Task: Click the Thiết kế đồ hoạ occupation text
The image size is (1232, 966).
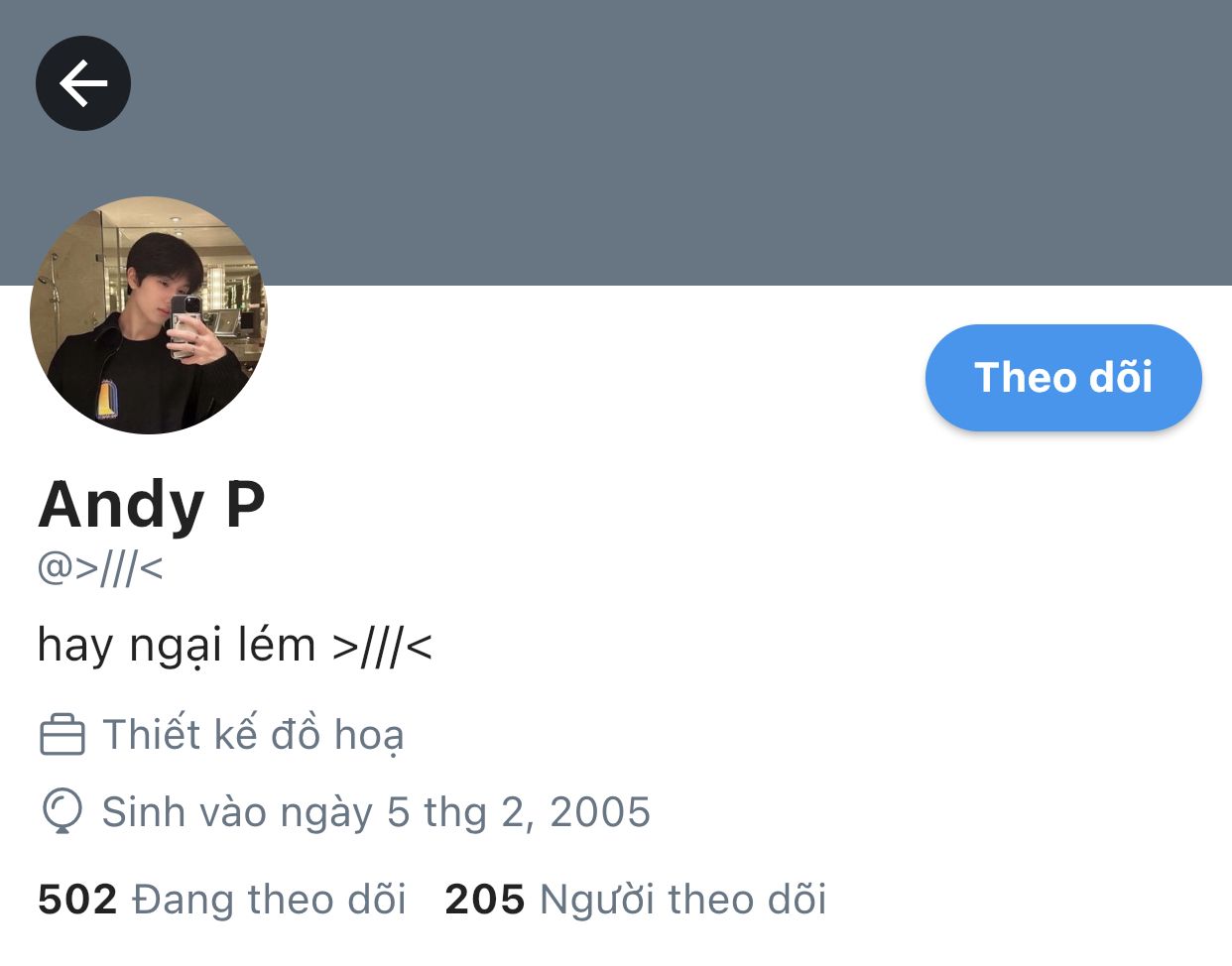Action: 253,735
